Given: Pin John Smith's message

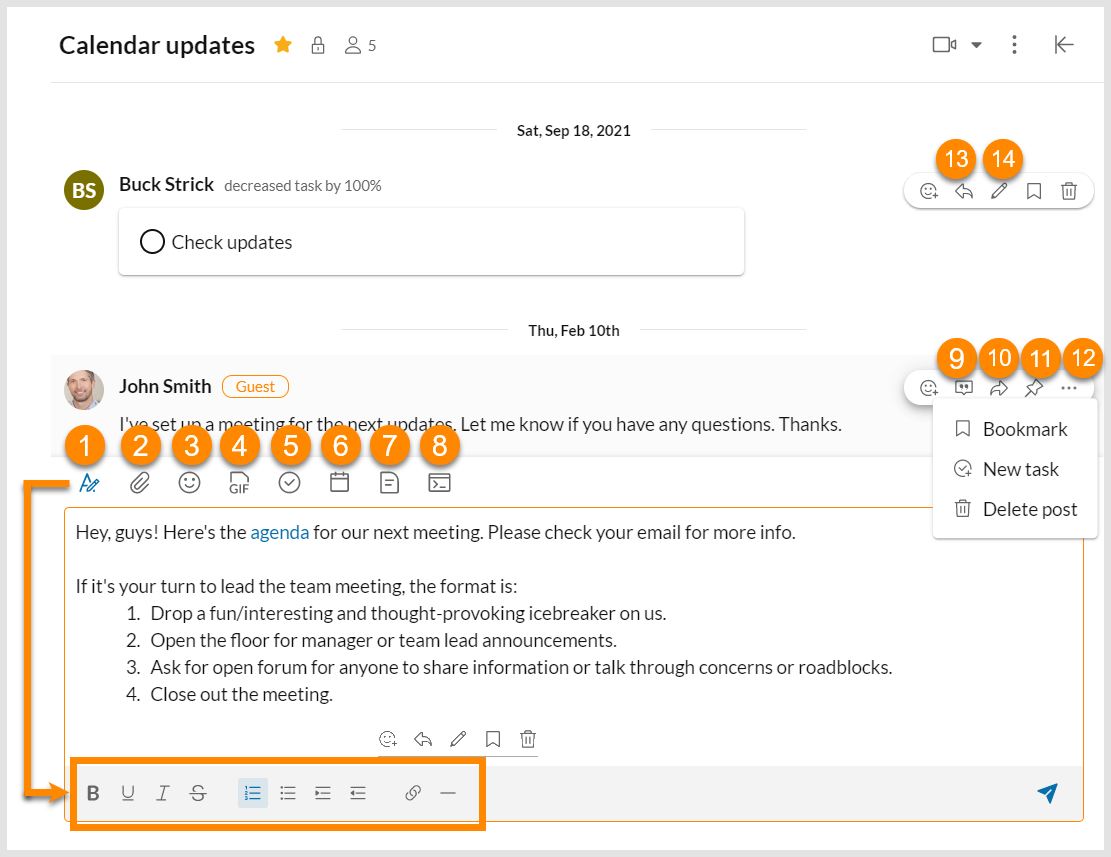Looking at the screenshot, I should (1033, 388).
